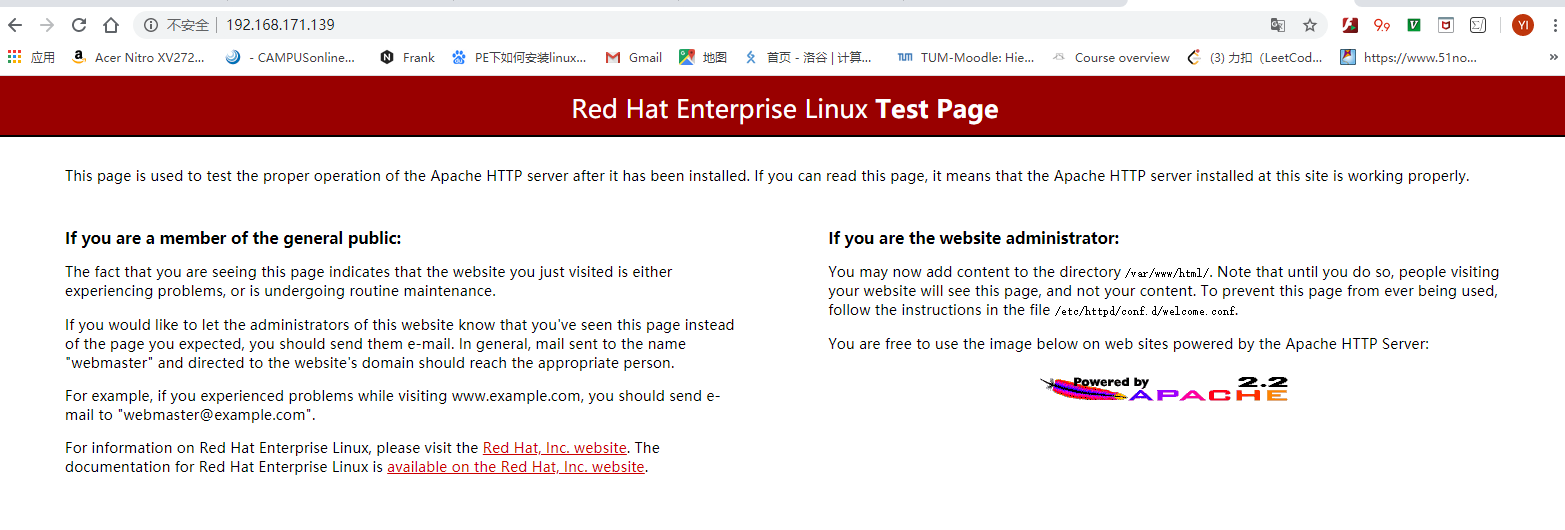Reload the current page
The image size is (1565, 530).
tap(79, 25)
